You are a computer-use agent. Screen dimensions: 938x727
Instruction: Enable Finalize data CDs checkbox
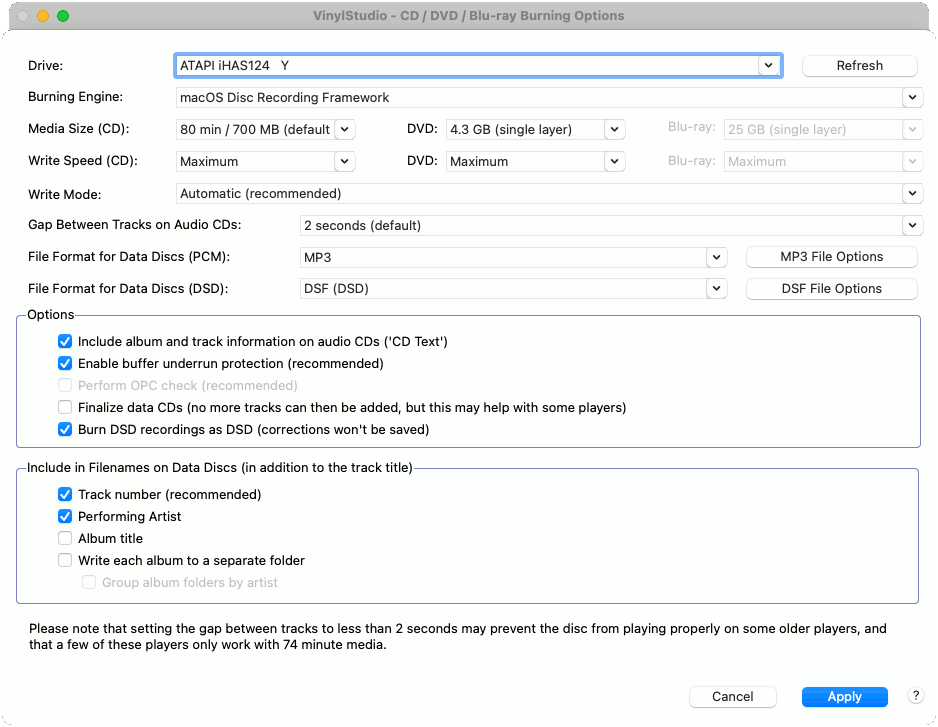pos(65,407)
